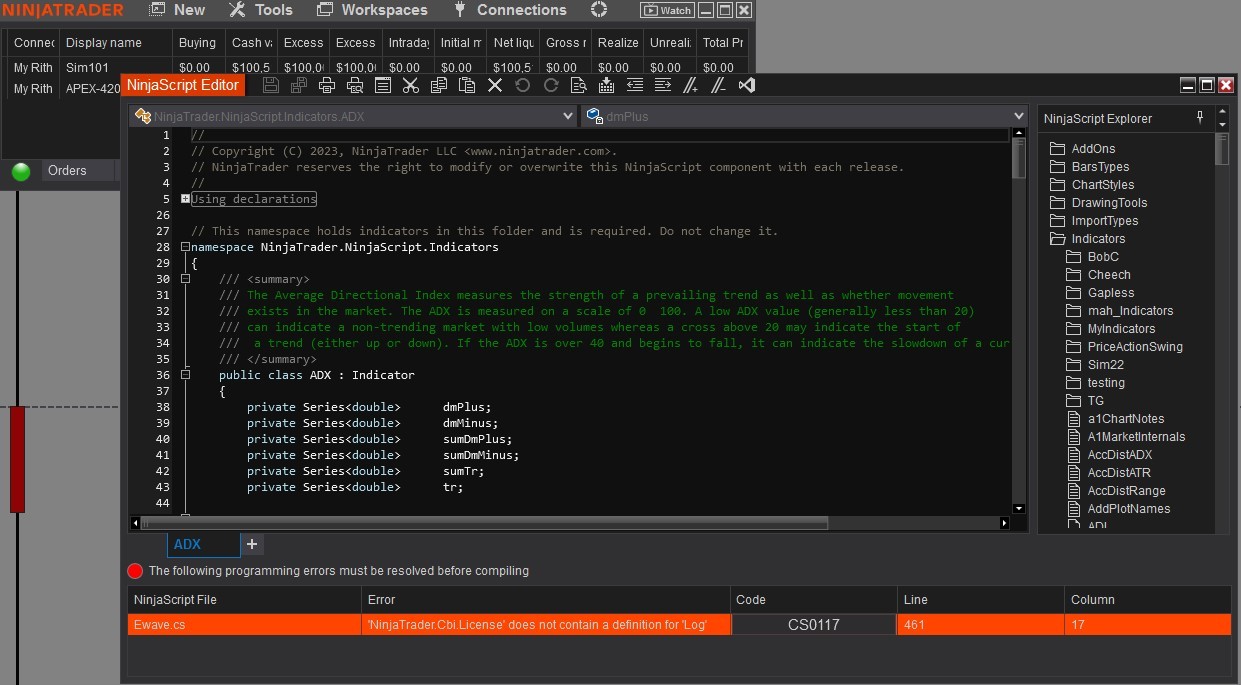Comment out selected lines icon
Viewport: 1241px width, 685px height.
(x=690, y=86)
